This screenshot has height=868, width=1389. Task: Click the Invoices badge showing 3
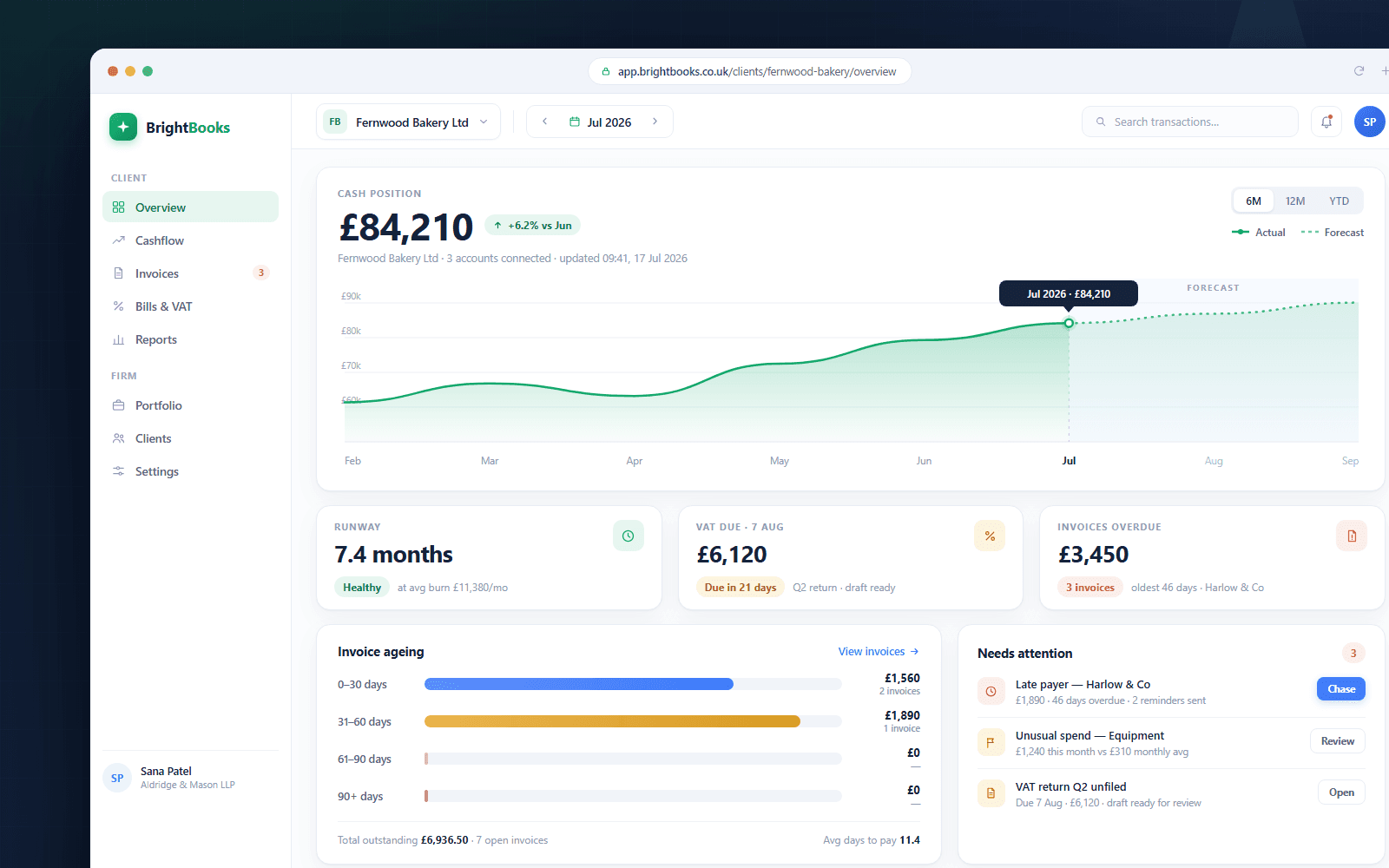260,273
